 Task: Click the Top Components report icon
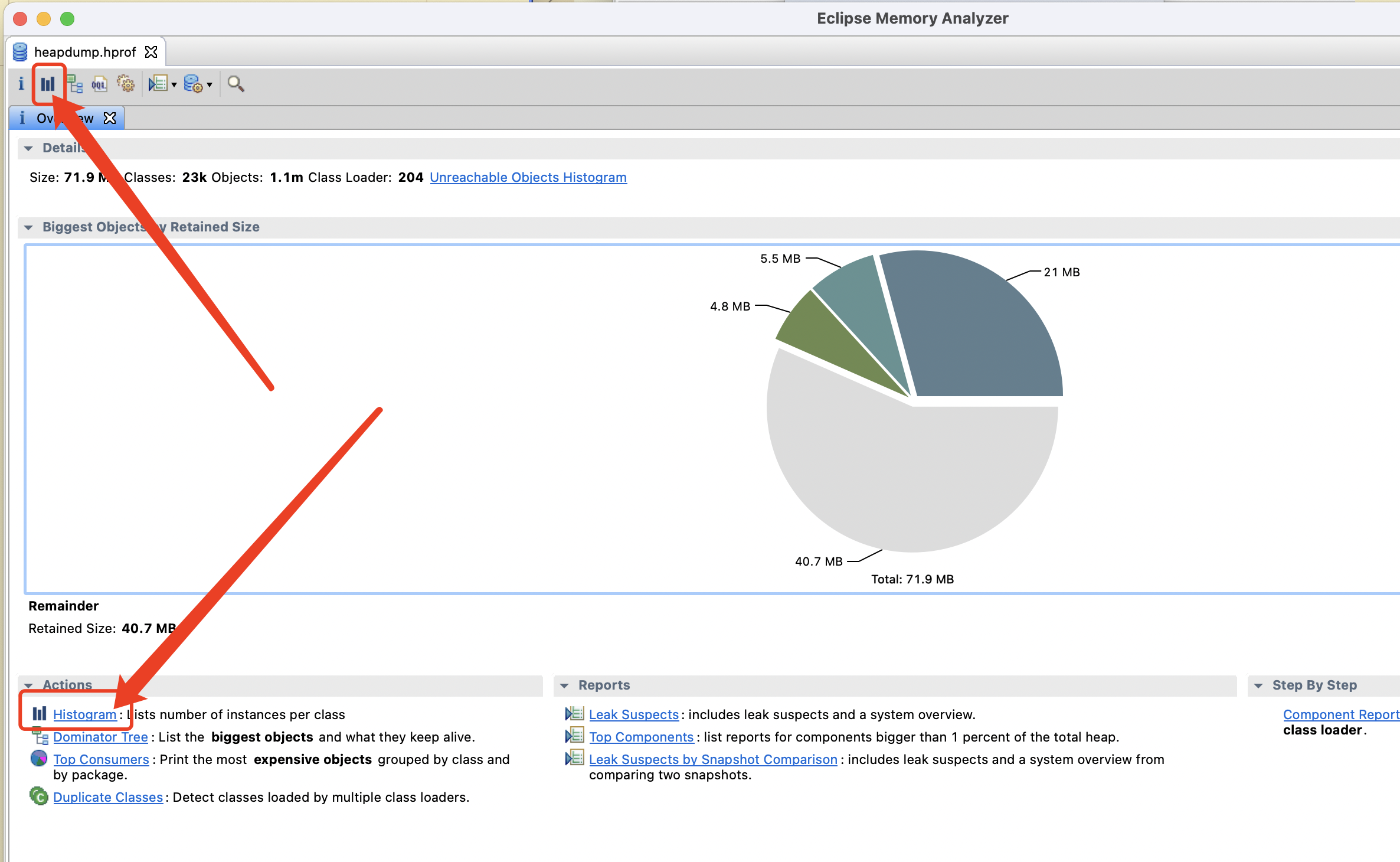coord(574,736)
